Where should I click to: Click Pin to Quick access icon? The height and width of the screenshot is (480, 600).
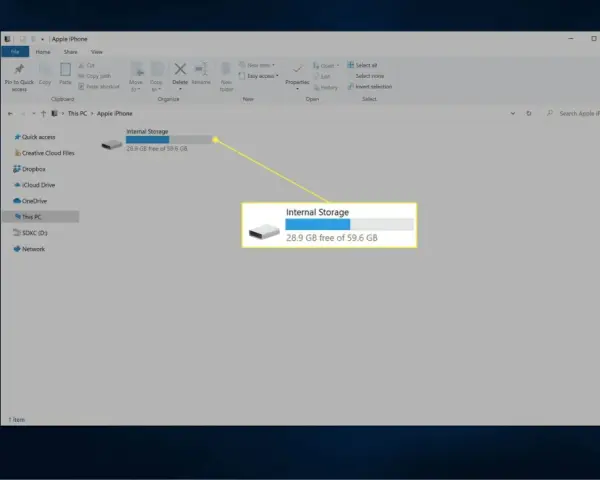[19, 70]
